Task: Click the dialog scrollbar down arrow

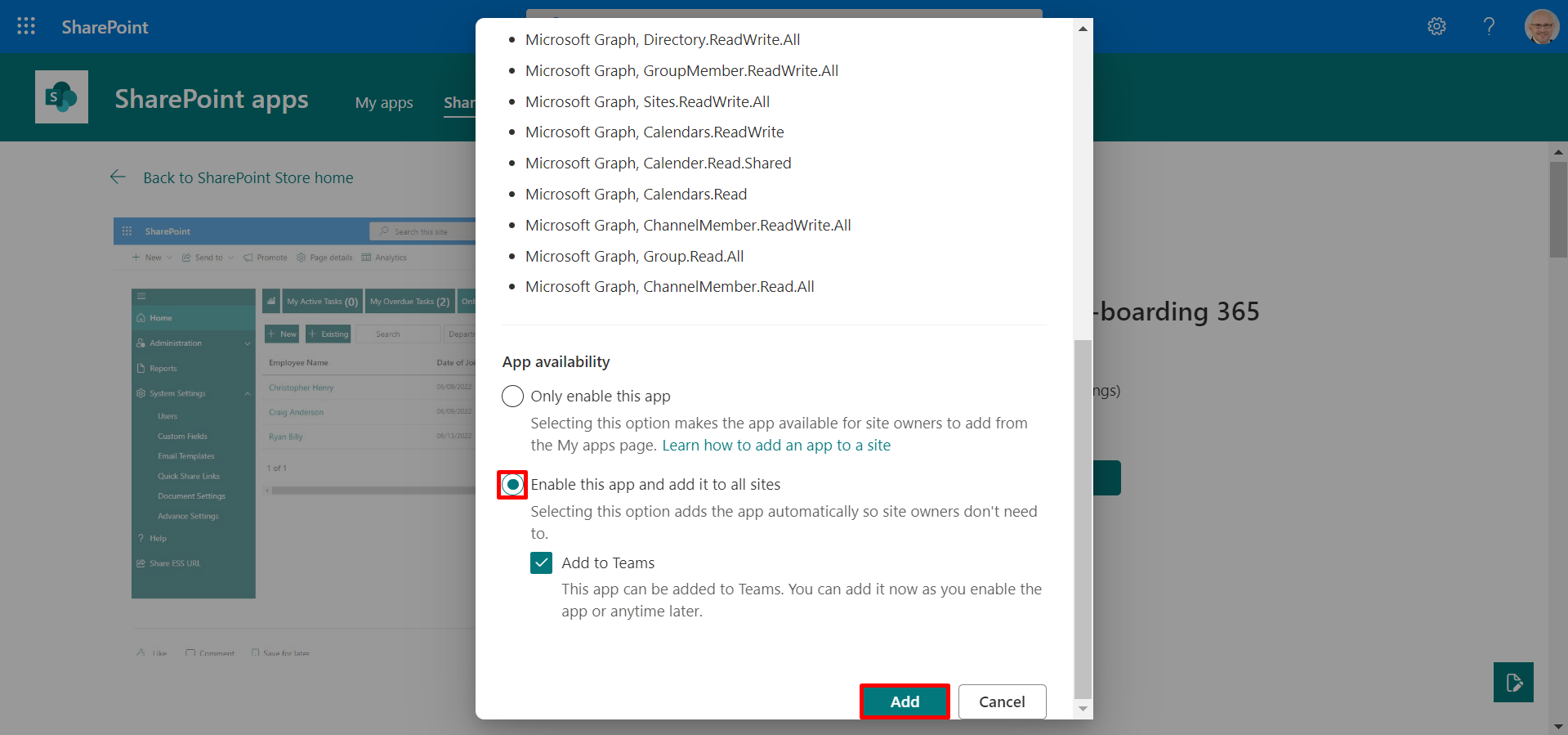Action: click(x=1083, y=709)
